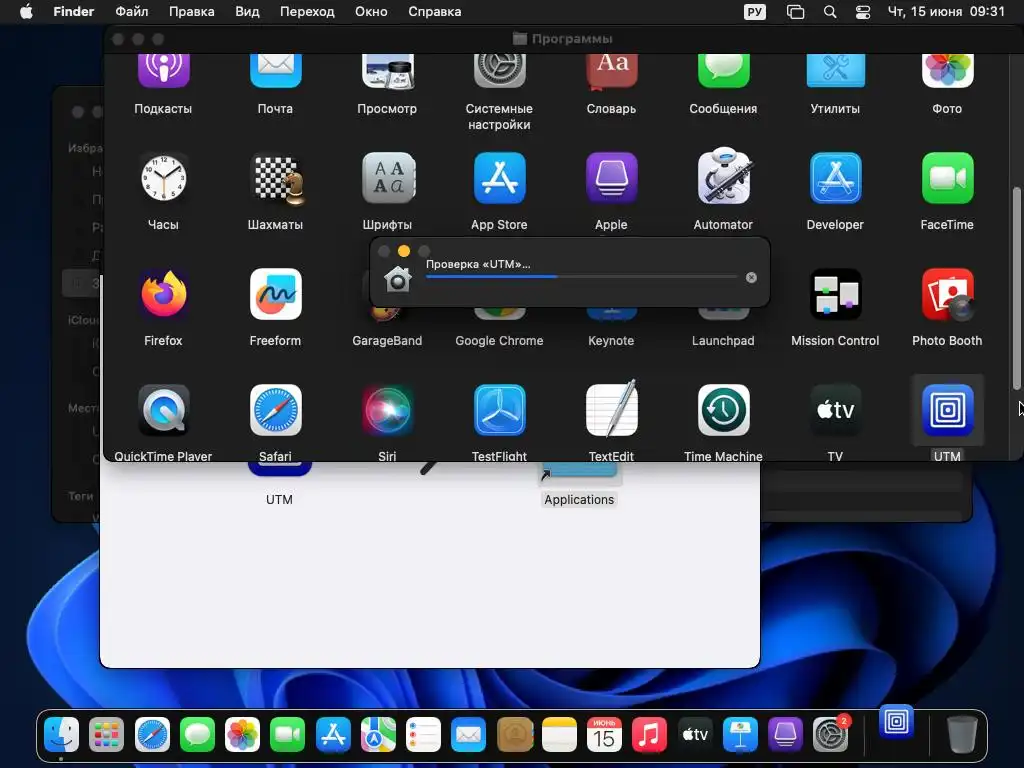
Task: Open the Правка menu
Action: (191, 12)
